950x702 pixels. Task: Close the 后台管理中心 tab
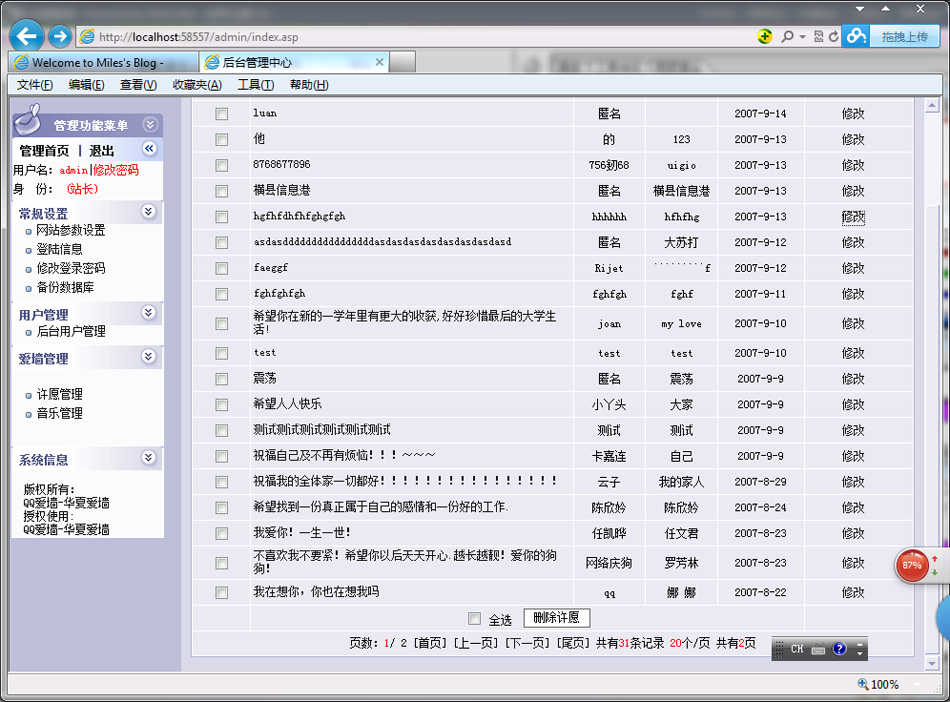click(x=379, y=62)
